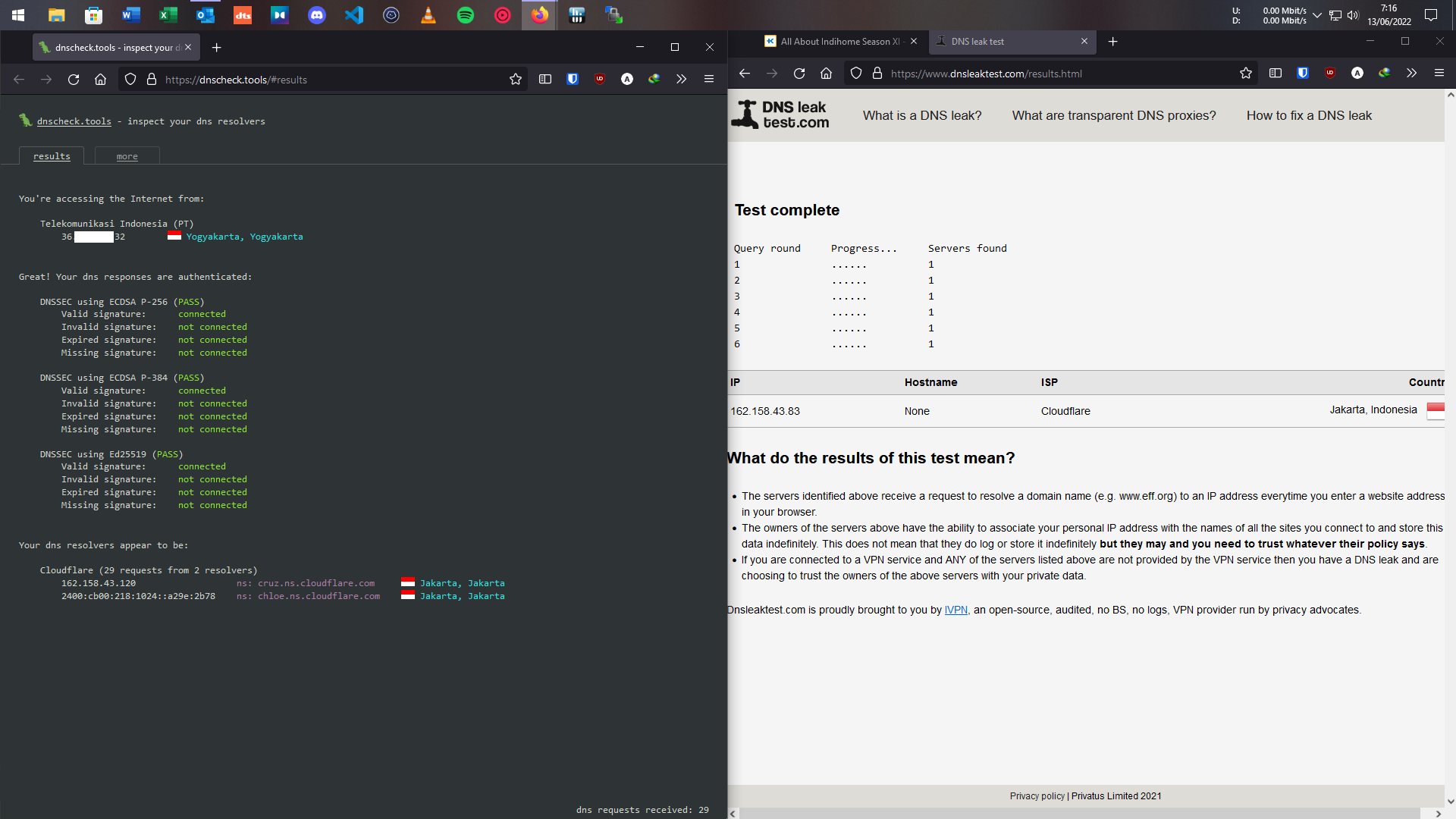This screenshot has width=1456, height=819.
Task: Select IP 162.158.43.83 cell
Action: click(x=765, y=411)
